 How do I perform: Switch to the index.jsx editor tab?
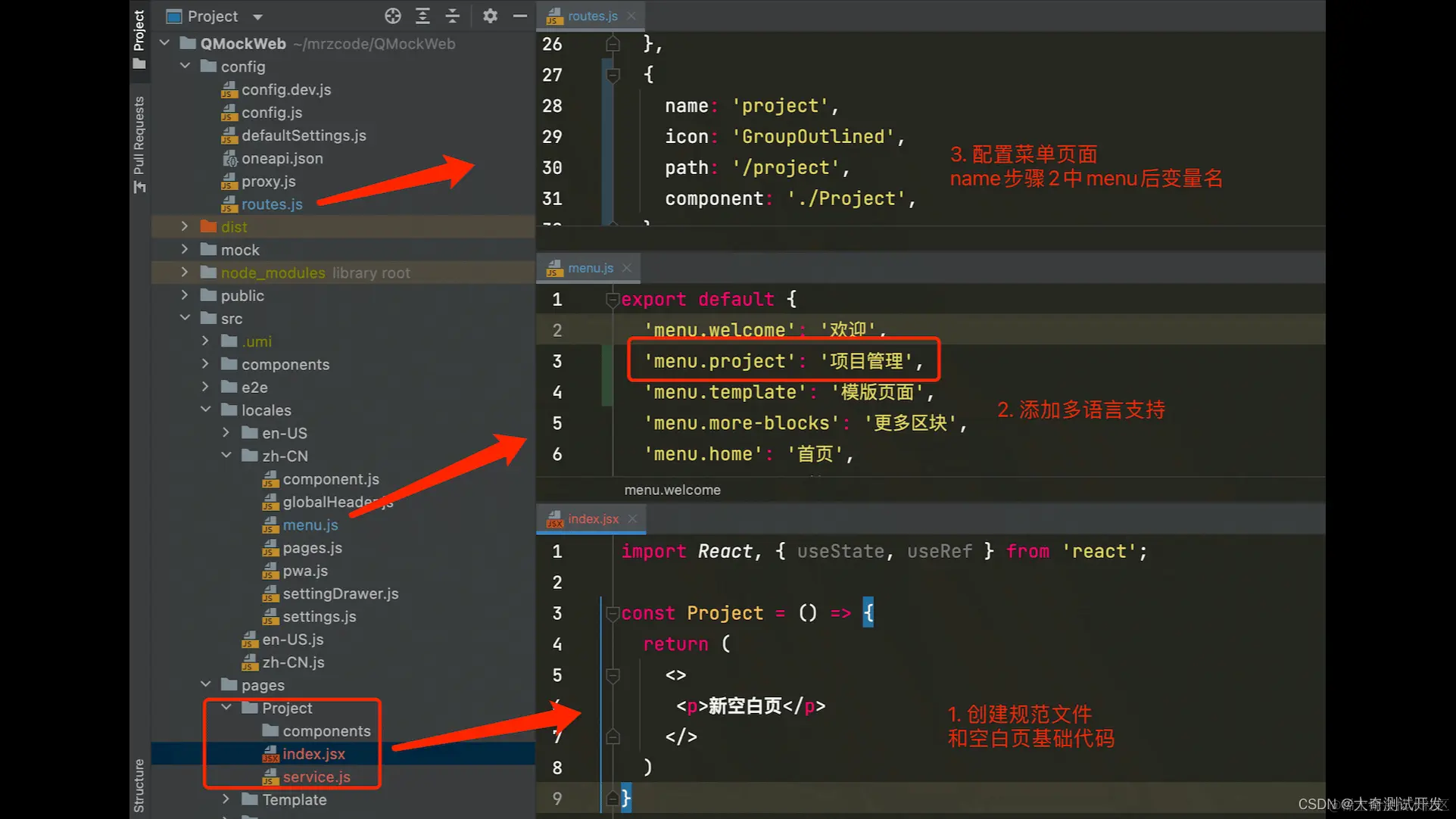point(593,519)
